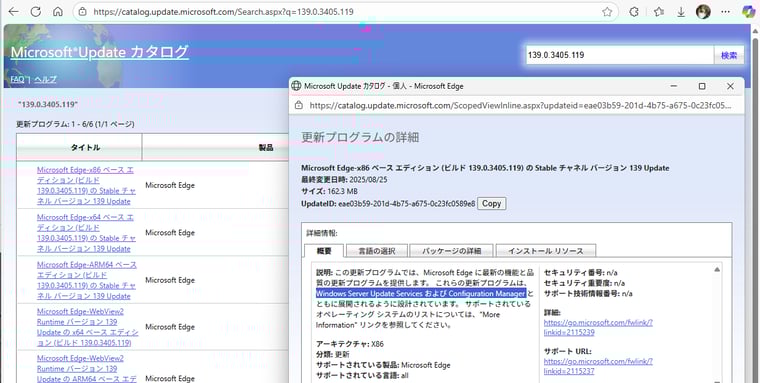Maximize the update details popup window
This screenshot has height=383, width=760.
click(701, 86)
